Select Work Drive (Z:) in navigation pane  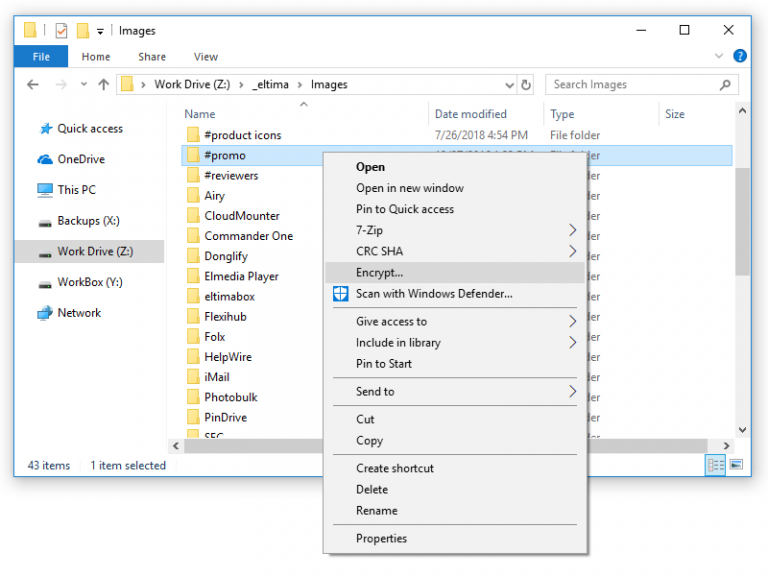pos(90,251)
